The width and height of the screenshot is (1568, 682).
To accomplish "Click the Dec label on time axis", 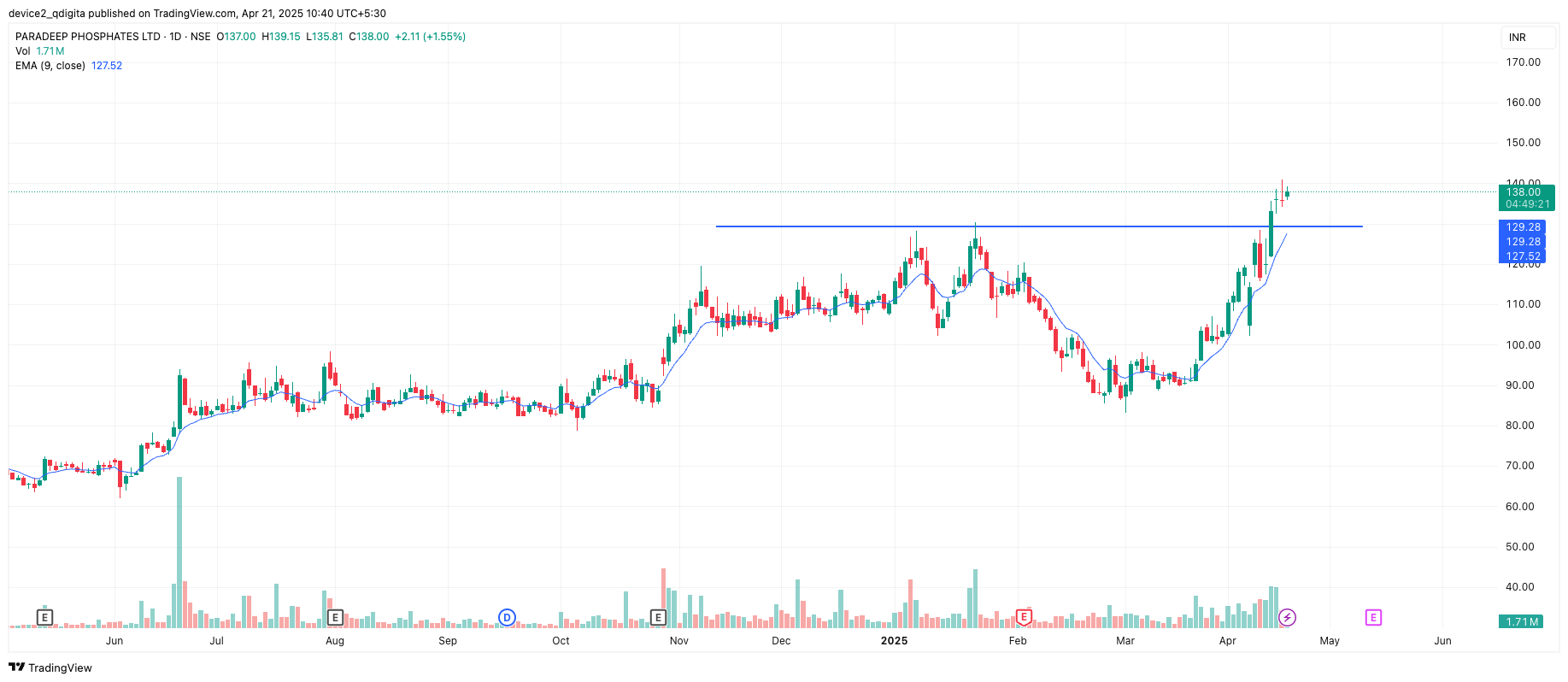I will tap(781, 641).
